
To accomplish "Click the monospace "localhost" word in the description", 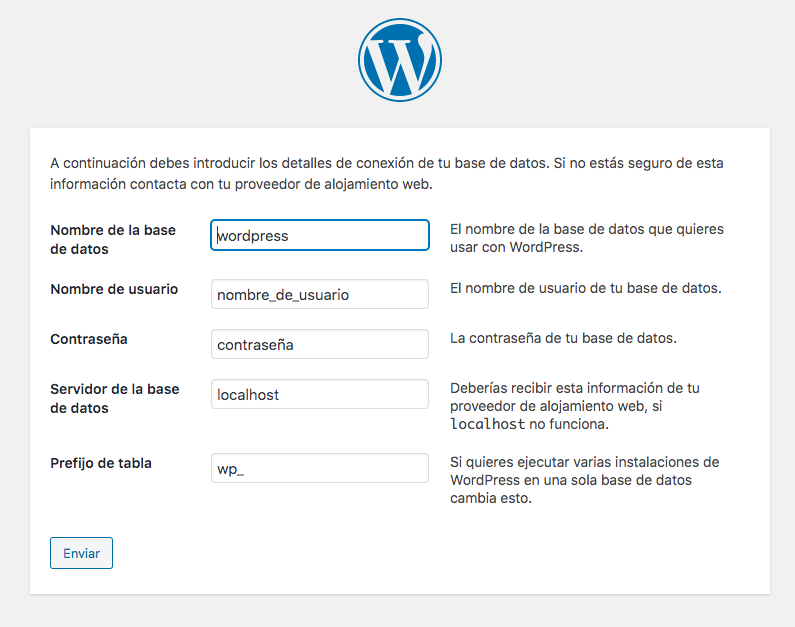I will [488, 424].
